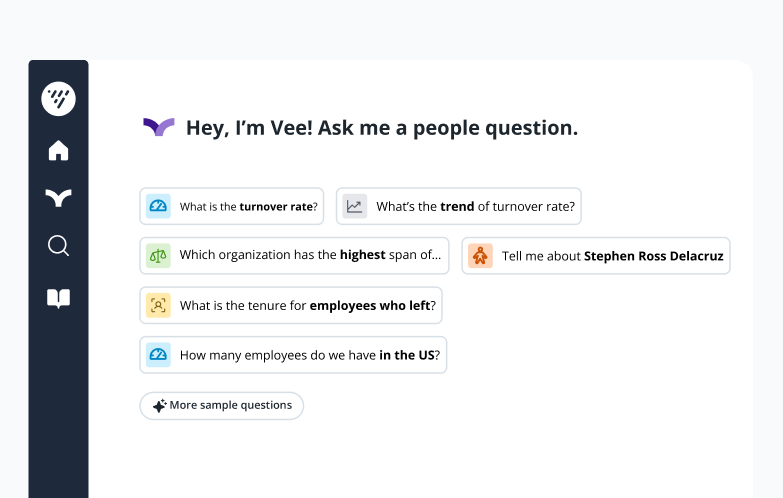
Task: Open the guidebook book icon in sidebar
Action: pyautogui.click(x=58, y=298)
